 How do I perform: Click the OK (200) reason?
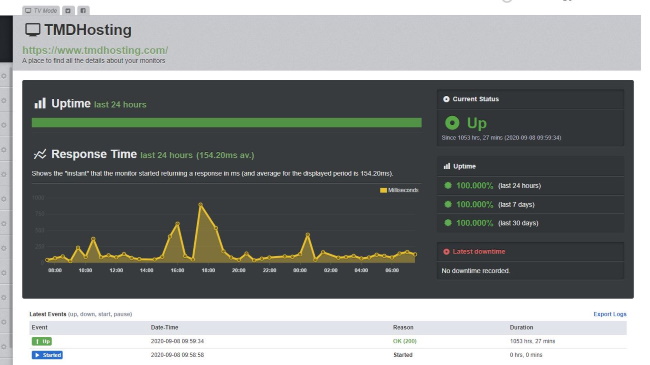405,341
